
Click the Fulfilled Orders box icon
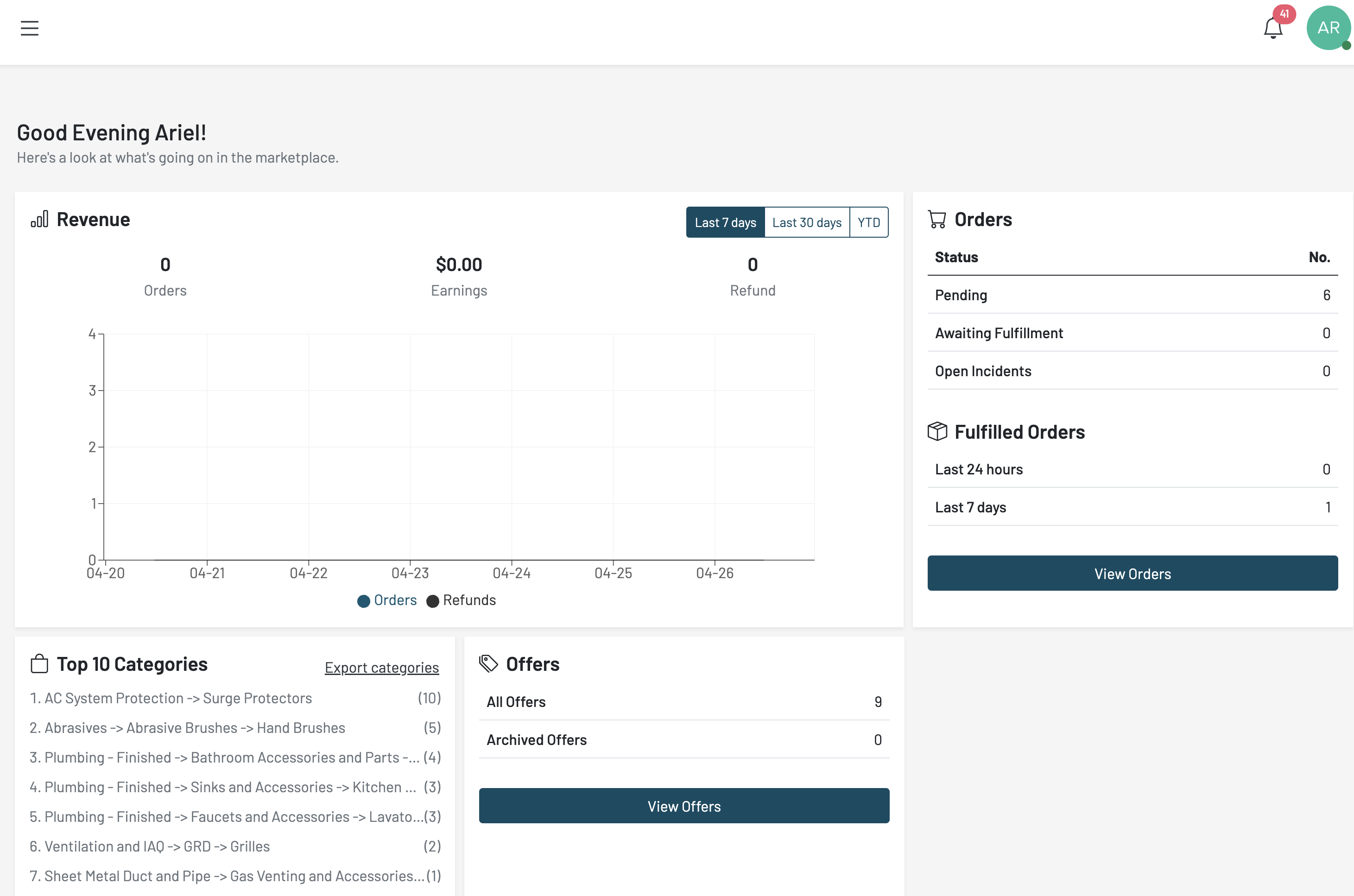click(937, 432)
